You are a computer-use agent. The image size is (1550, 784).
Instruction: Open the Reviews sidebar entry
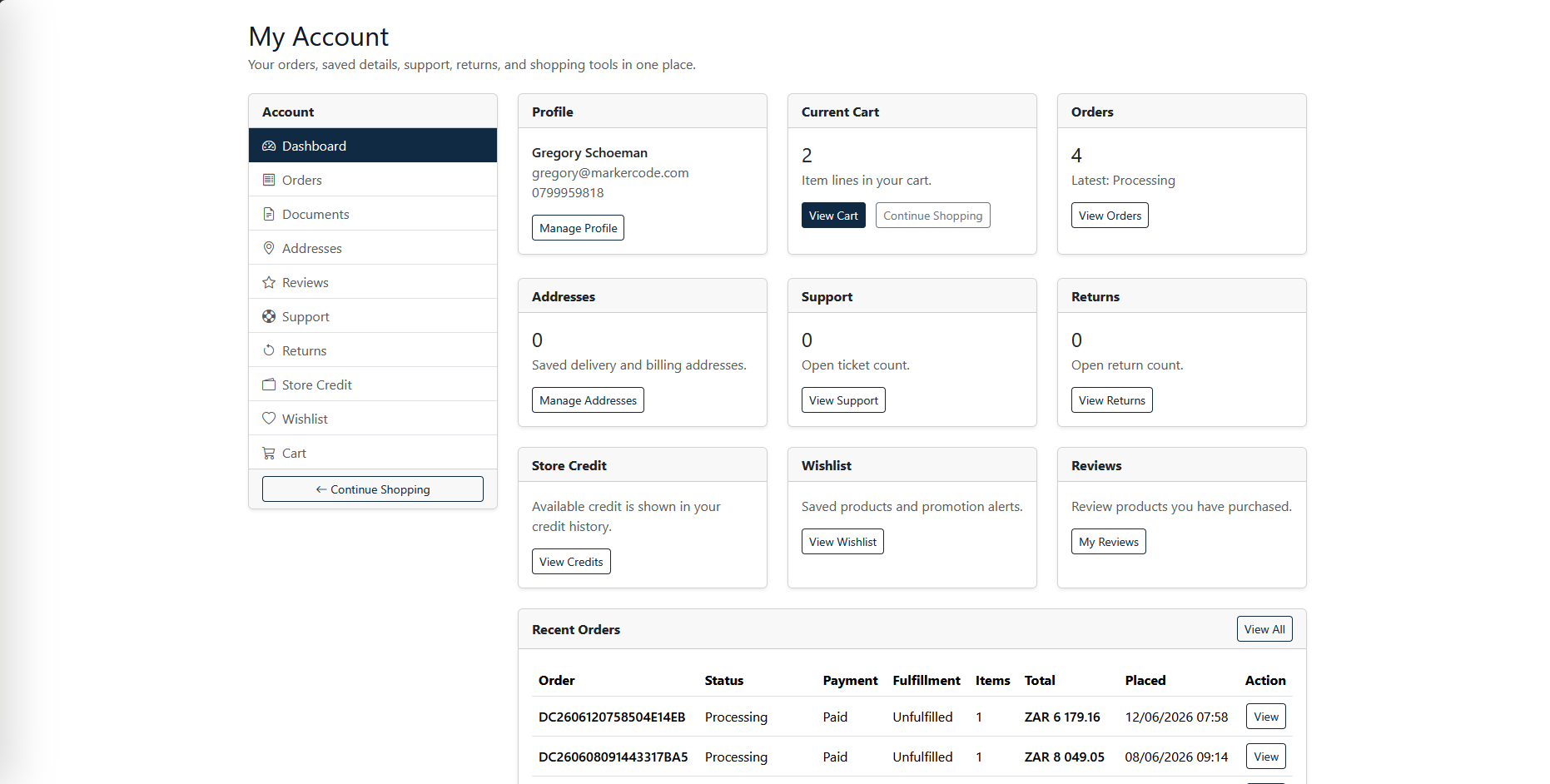(x=373, y=282)
